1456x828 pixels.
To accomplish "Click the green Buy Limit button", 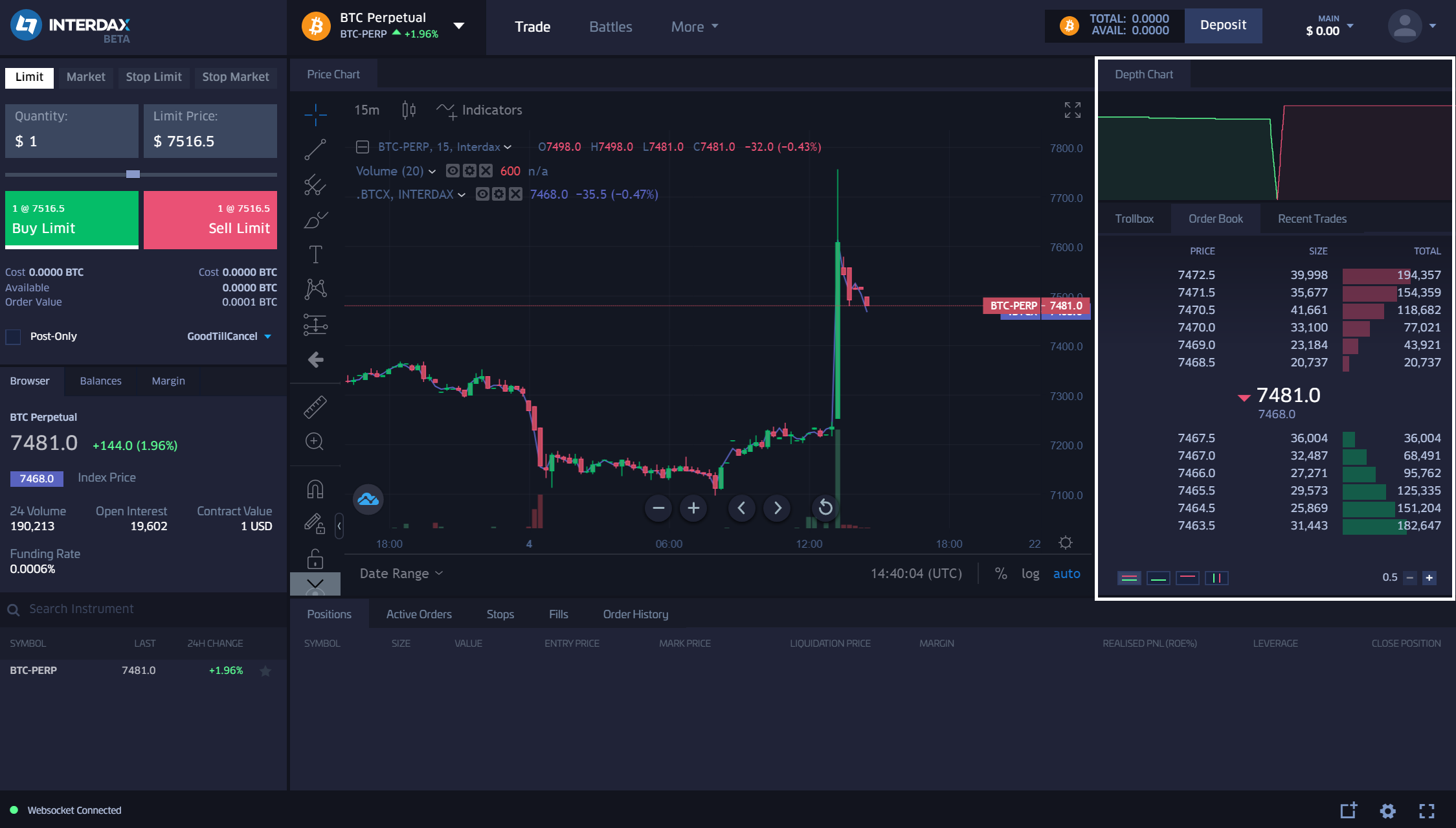I will pos(72,219).
